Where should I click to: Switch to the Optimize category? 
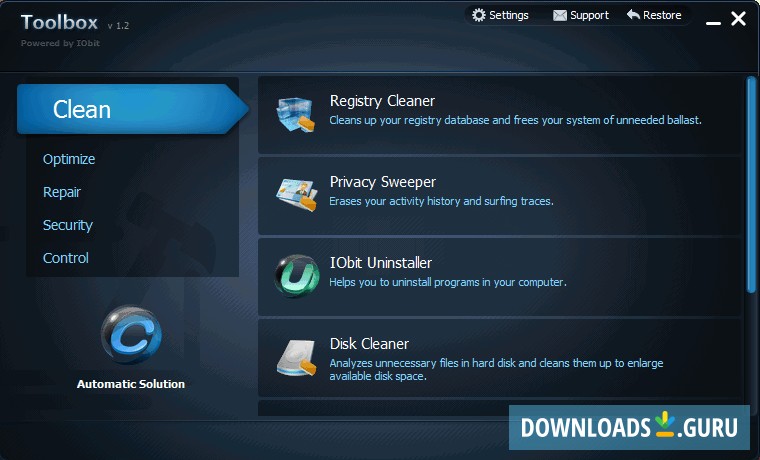pos(69,159)
